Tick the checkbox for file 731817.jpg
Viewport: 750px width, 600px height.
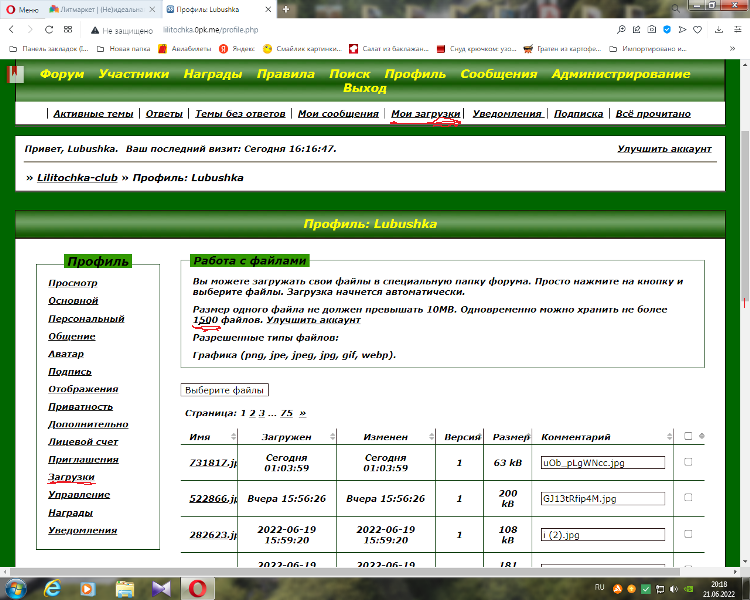pyautogui.click(x=686, y=462)
